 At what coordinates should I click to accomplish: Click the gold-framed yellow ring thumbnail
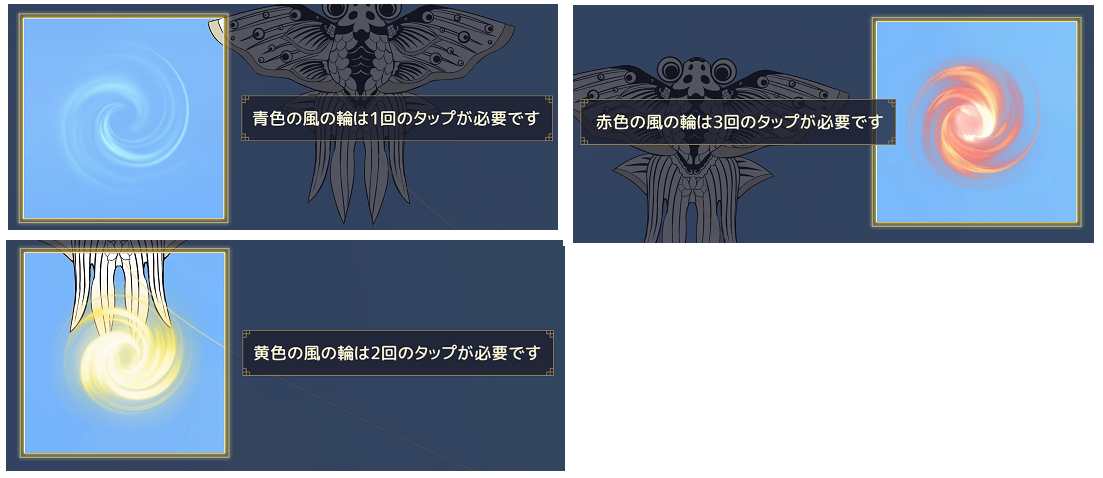click(124, 353)
